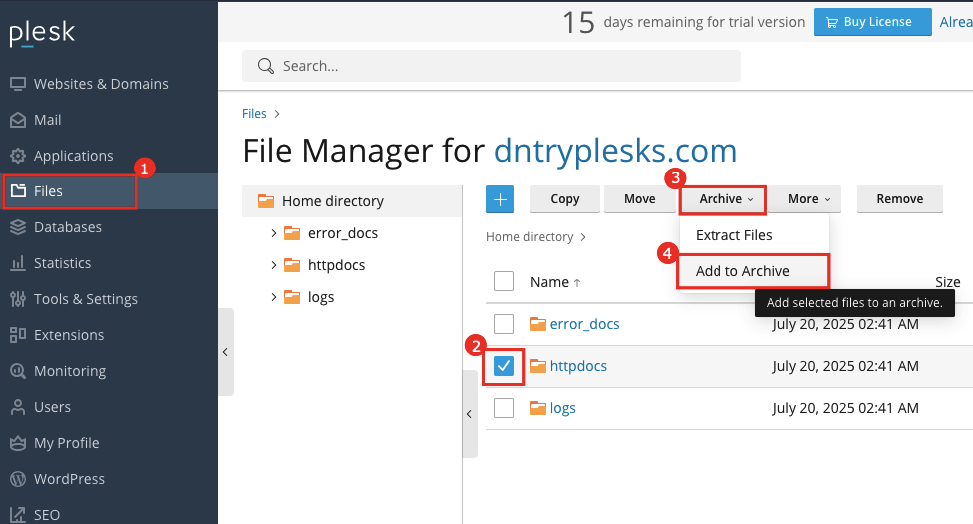This screenshot has width=973, height=524.
Task: Click the httpdocs folder icon in file list
Action: coord(537,366)
